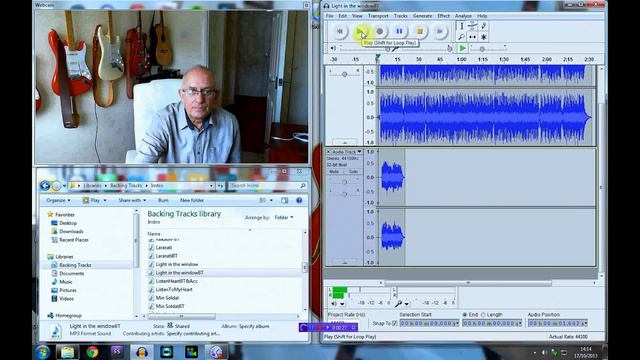Open the Edit menu in Audacity
640x360 pixels.
[x=342, y=16]
